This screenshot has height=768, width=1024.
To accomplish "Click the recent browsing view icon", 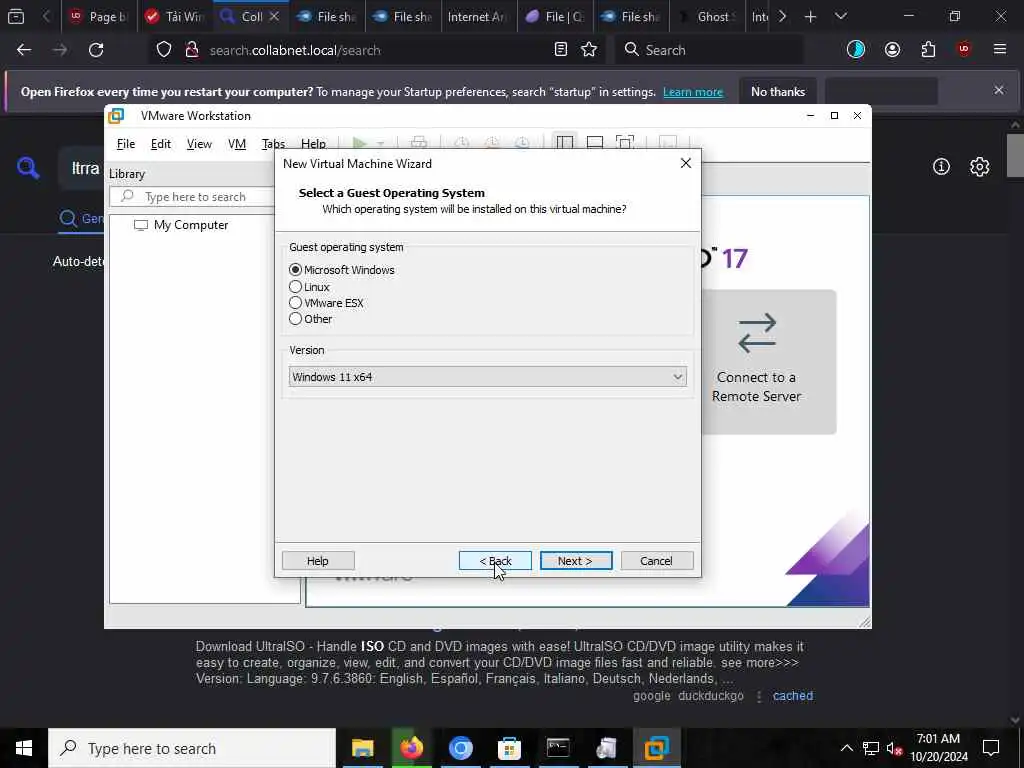I will (x=16, y=17).
